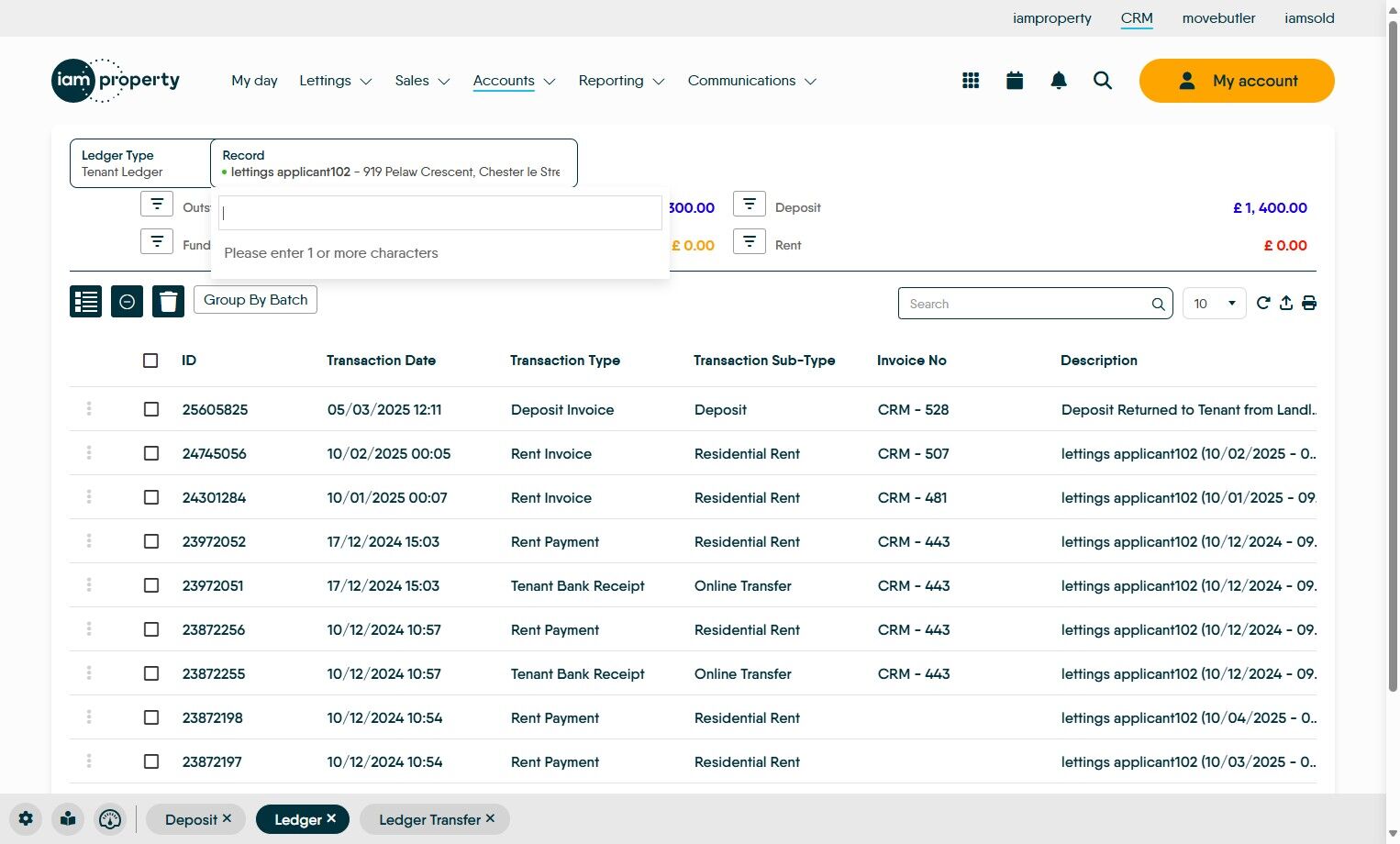Focus the Record search text field
Image resolution: width=1400 pixels, height=844 pixels.
pyautogui.click(x=440, y=213)
